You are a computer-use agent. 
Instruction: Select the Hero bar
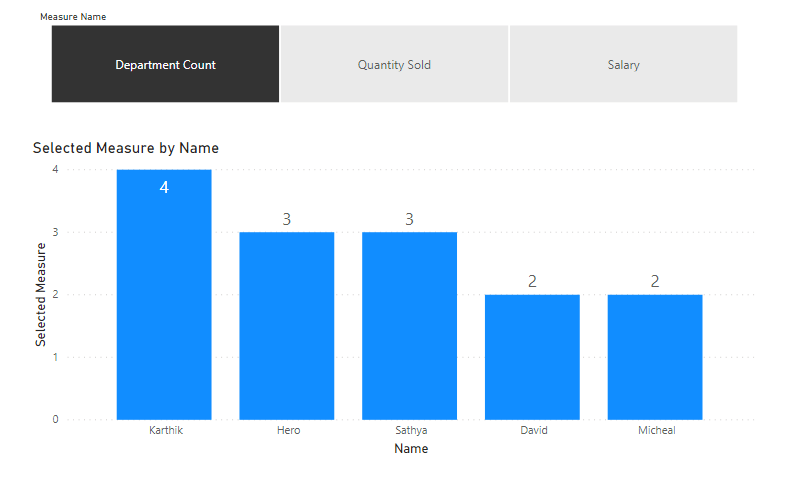[286, 330]
